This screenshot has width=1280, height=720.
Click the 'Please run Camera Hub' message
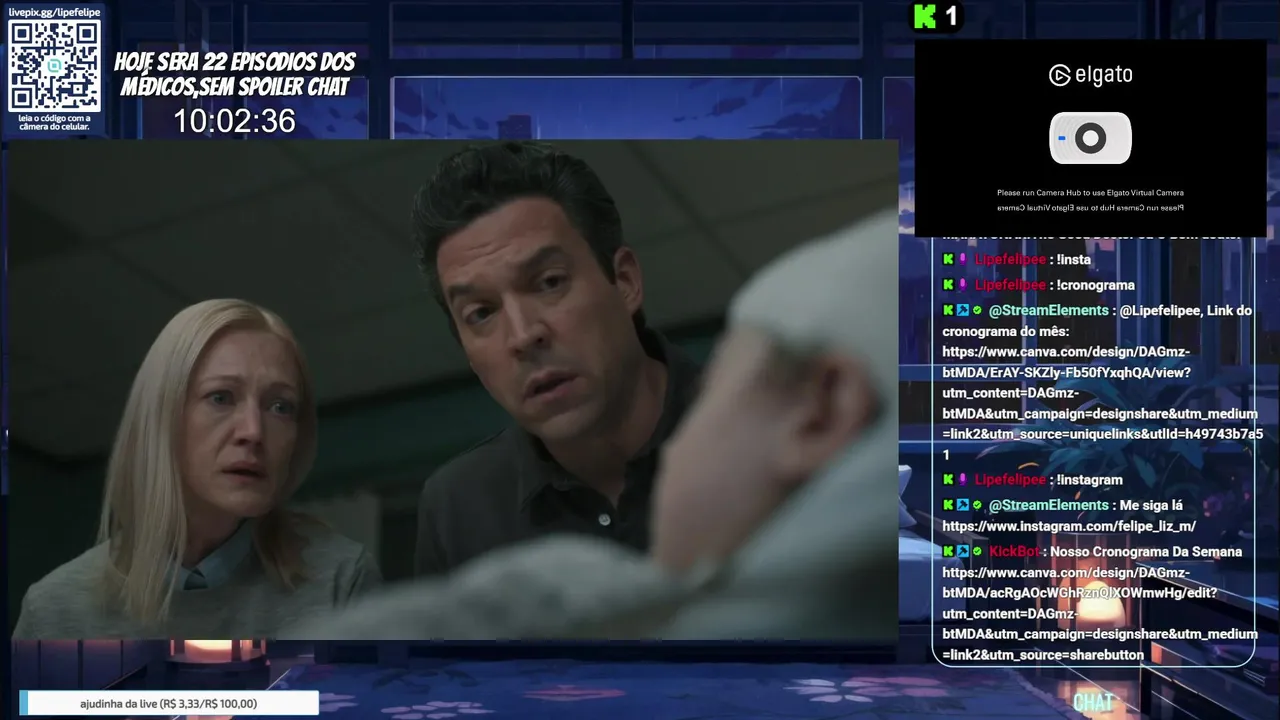point(1090,193)
